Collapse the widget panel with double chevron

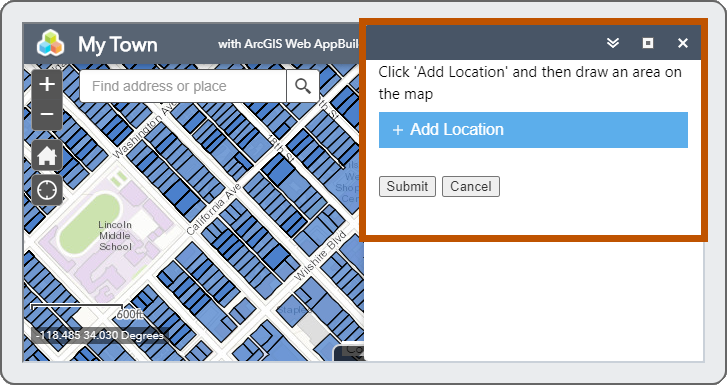[612, 43]
